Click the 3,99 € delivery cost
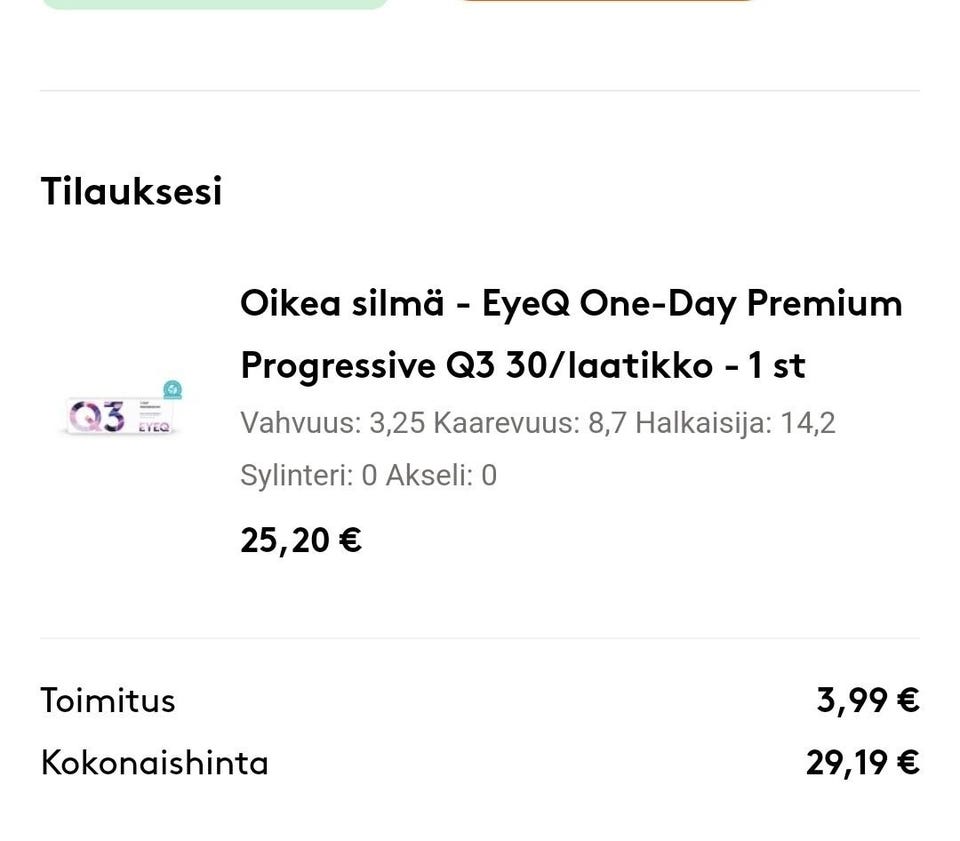The width and height of the screenshot is (960, 841). [x=867, y=700]
